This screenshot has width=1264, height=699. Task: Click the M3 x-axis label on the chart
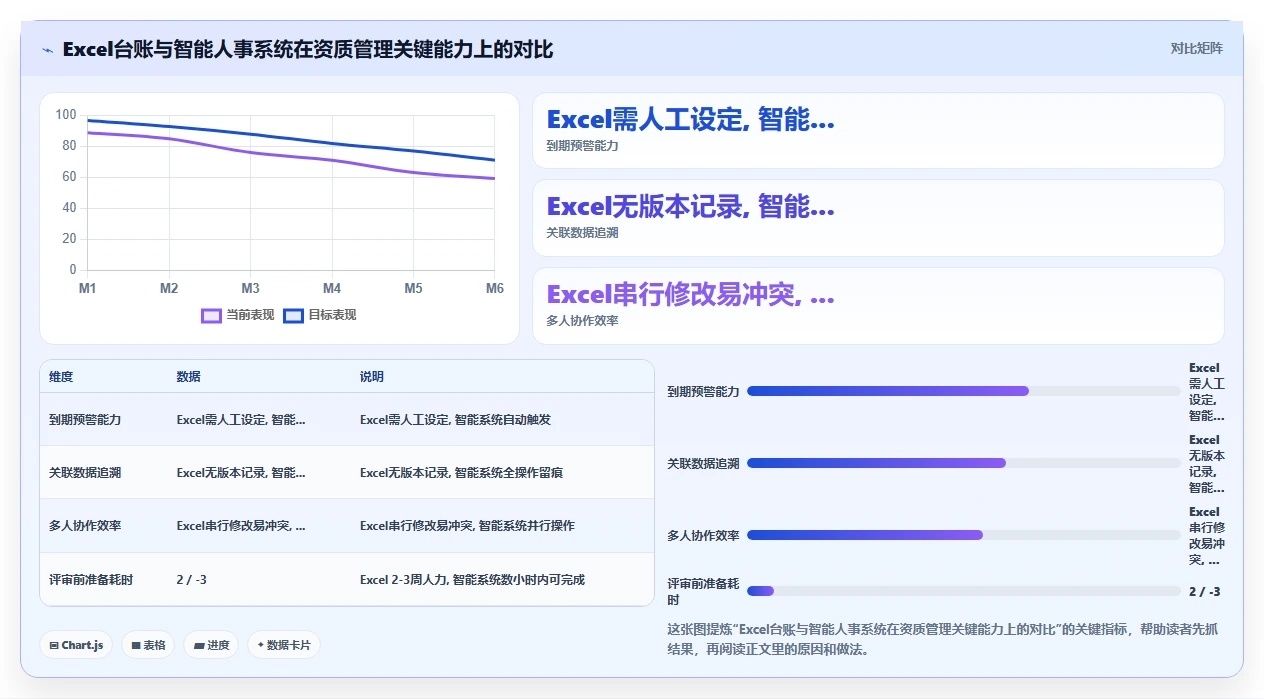coord(250,288)
